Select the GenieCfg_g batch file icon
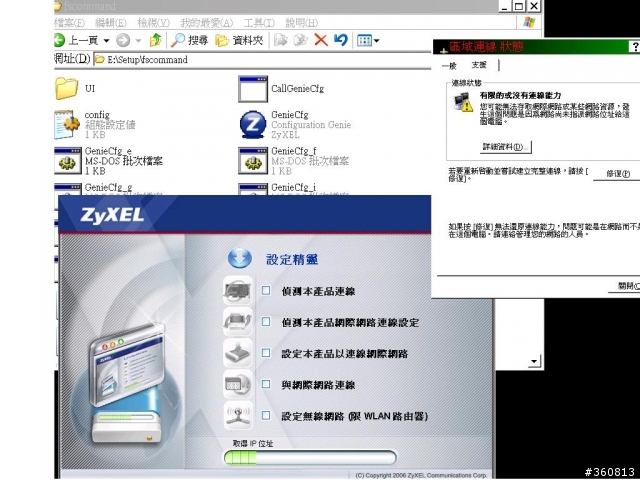Screen dimensions: 640x480 (x=68, y=189)
